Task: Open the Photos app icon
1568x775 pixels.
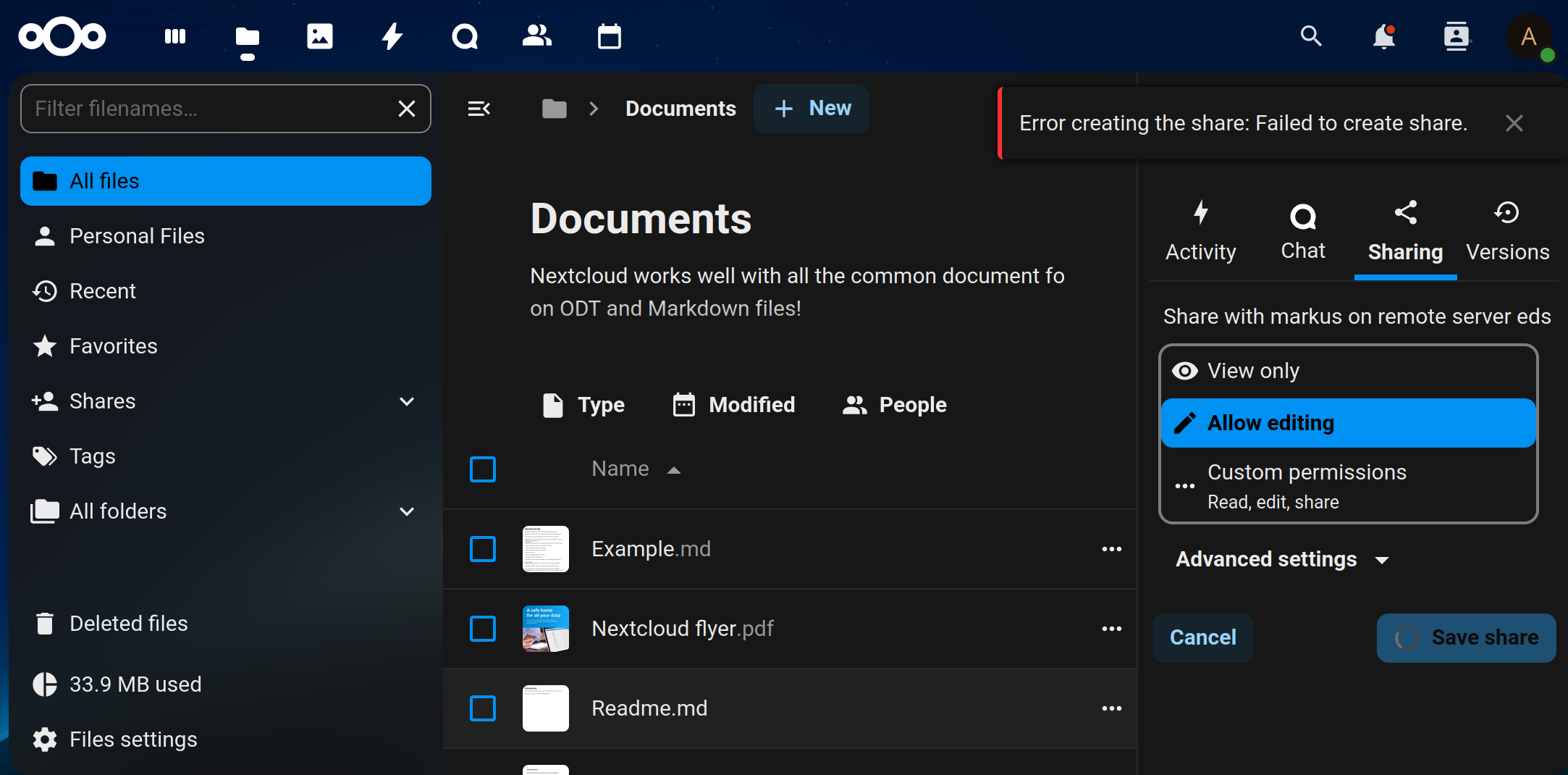Action: (320, 36)
